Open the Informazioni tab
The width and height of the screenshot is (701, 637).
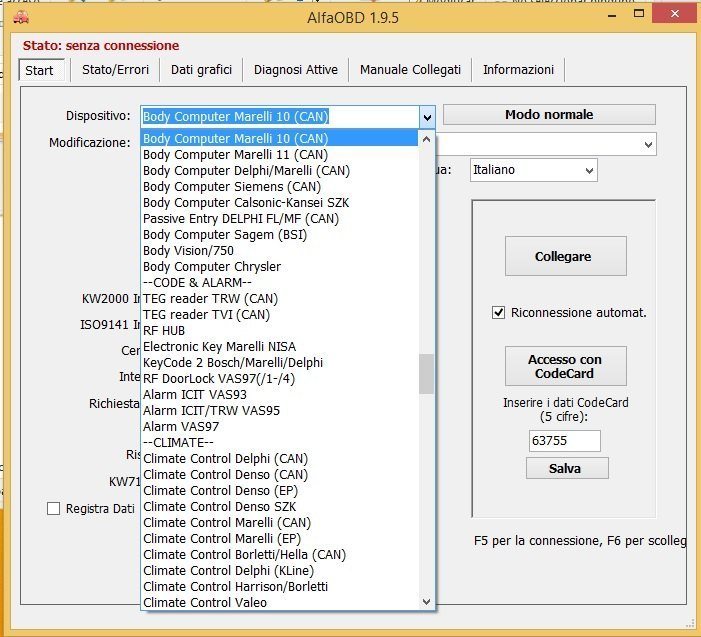[x=518, y=70]
